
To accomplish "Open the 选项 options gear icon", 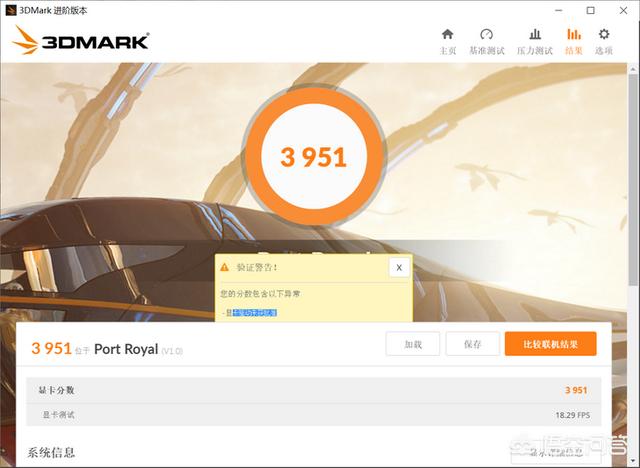I will tap(604, 34).
